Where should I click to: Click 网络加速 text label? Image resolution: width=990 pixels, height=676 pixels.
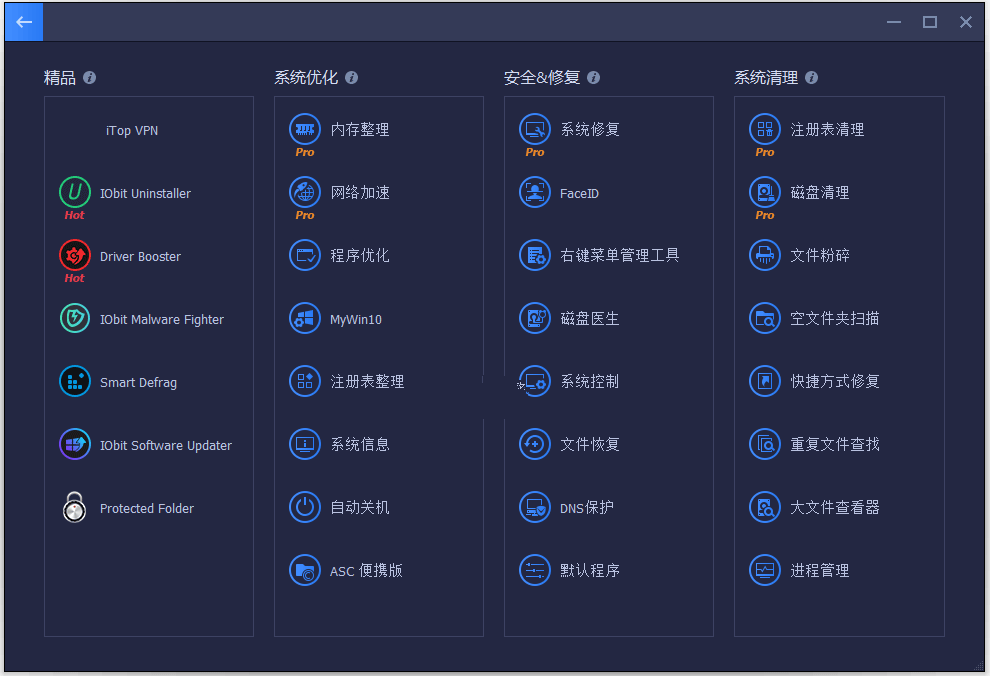click(x=360, y=193)
